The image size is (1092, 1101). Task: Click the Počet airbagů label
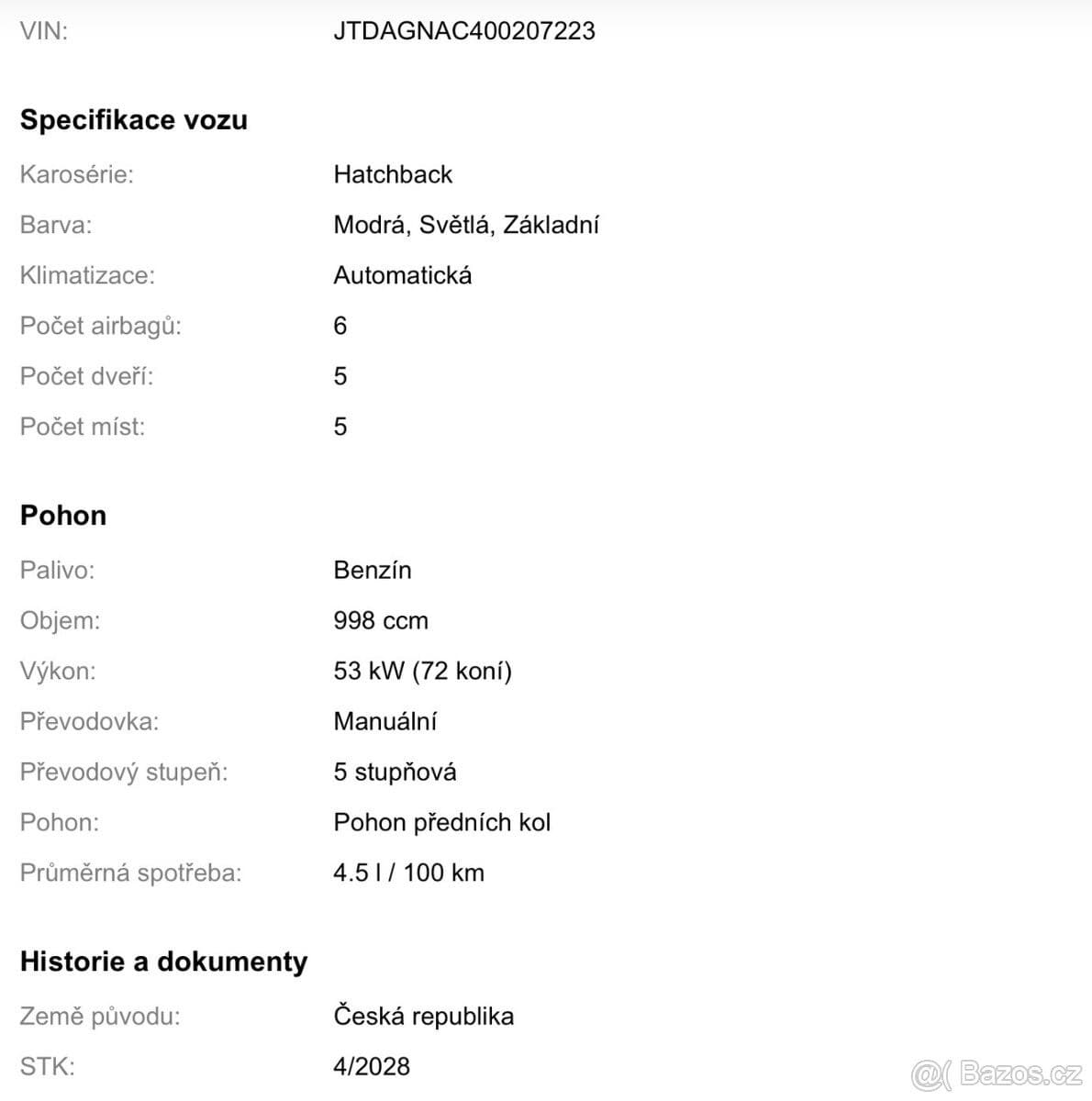click(101, 326)
